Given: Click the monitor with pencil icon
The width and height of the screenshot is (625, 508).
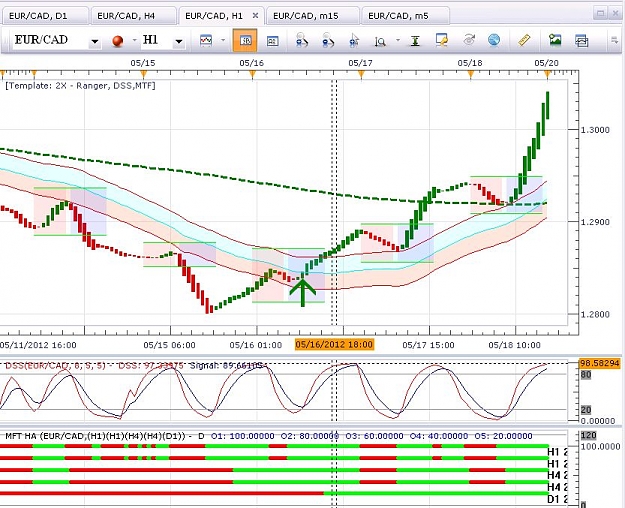Looking at the screenshot, I should [442, 40].
